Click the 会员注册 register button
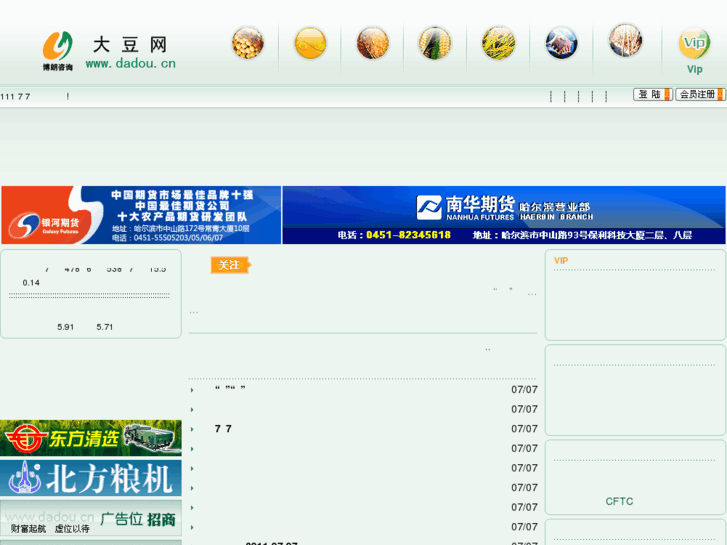 (700, 95)
